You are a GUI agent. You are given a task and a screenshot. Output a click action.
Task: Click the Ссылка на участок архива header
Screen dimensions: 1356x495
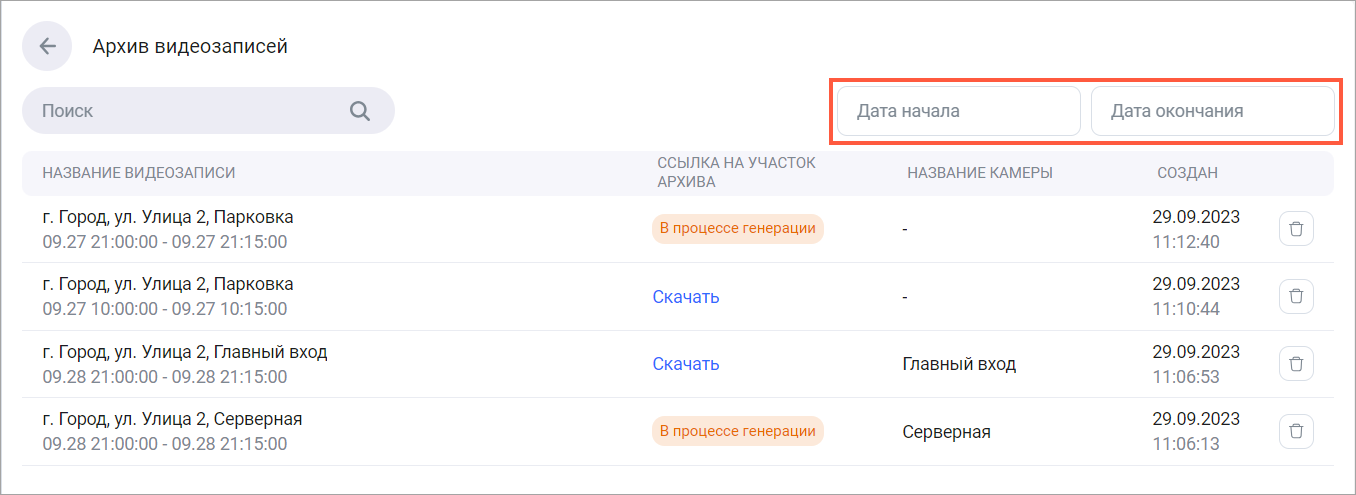(x=736, y=173)
